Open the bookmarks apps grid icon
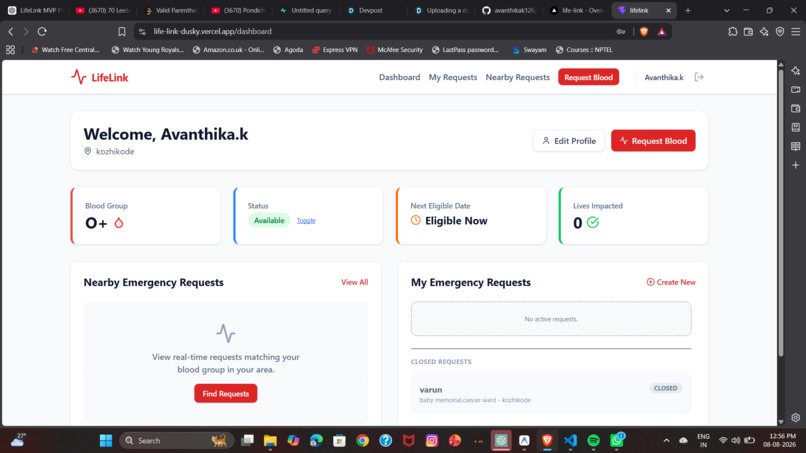 pyautogui.click(x=10, y=50)
